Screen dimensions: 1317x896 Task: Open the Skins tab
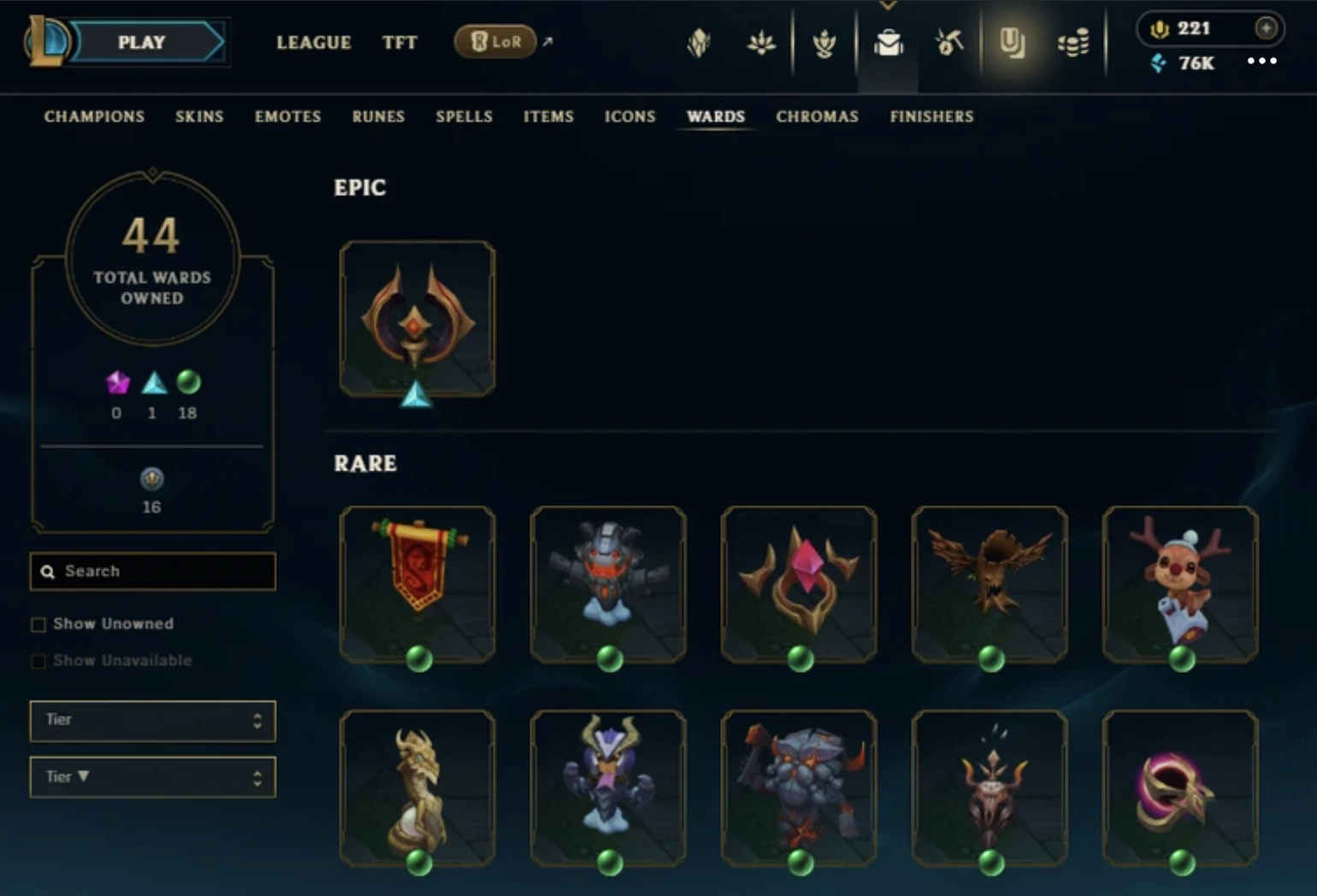pos(199,116)
